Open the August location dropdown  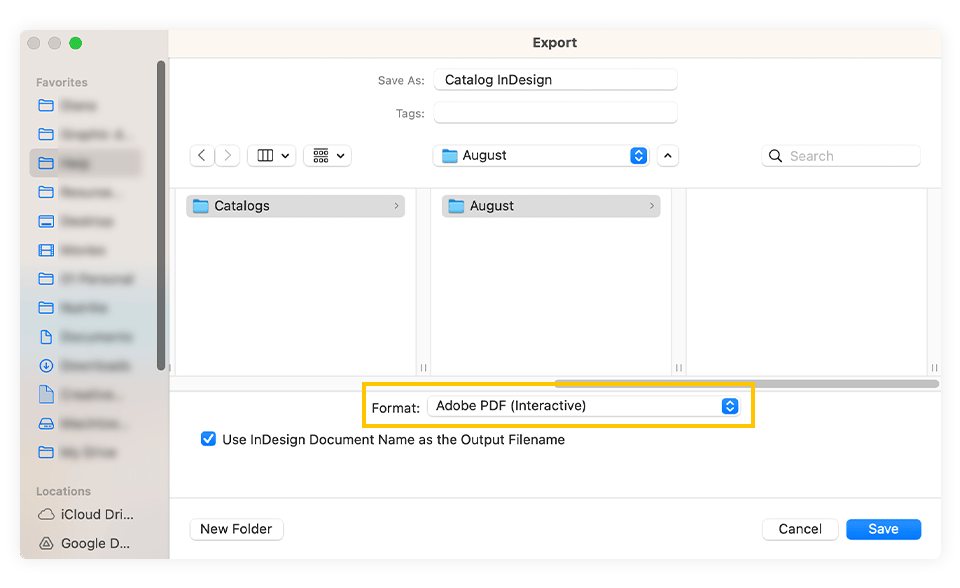click(638, 155)
